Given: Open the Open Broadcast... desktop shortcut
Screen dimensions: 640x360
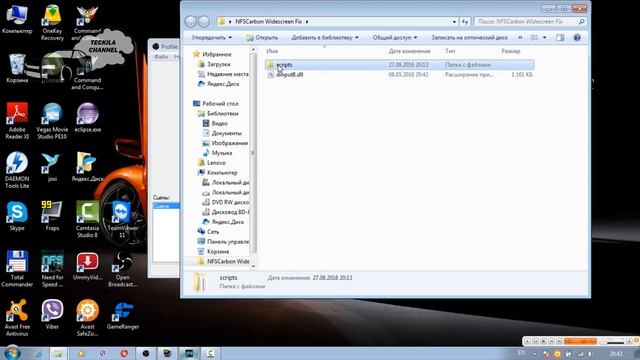Looking at the screenshot, I should coord(122,269).
